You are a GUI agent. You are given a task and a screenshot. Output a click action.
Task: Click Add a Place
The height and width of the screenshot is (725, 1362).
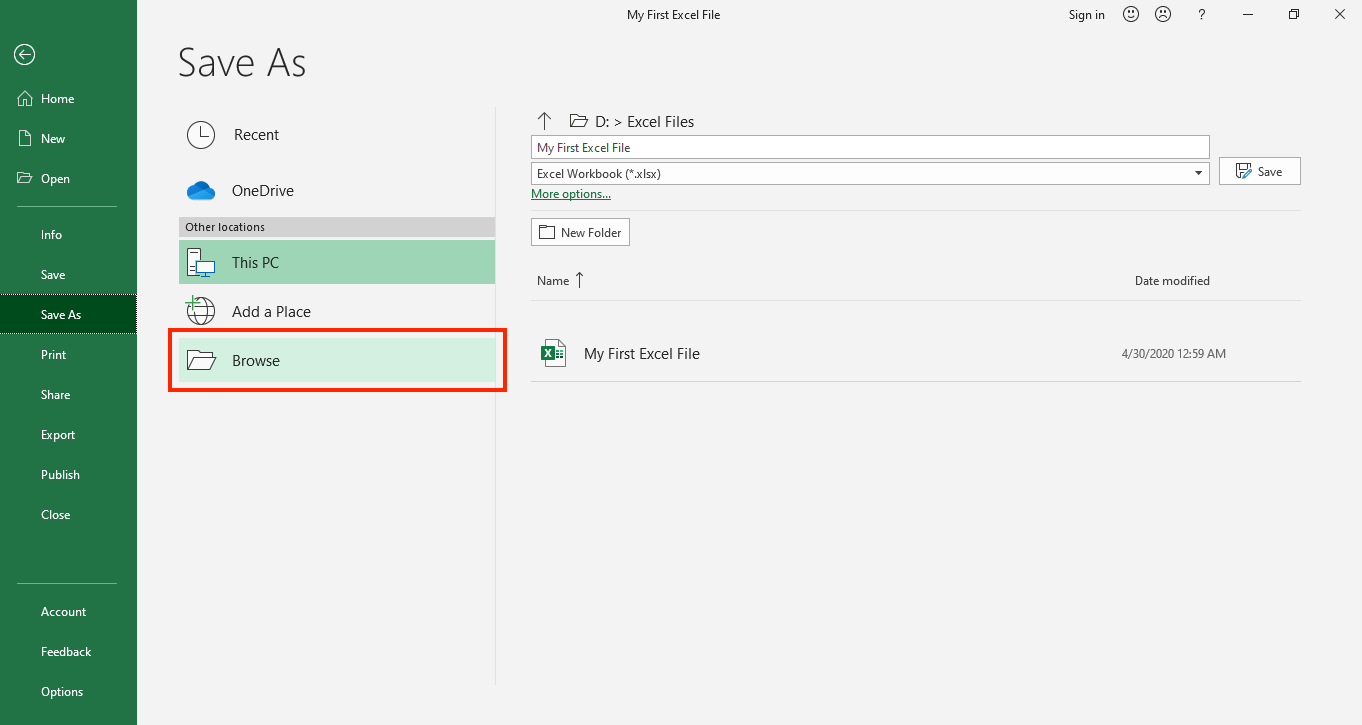click(337, 311)
